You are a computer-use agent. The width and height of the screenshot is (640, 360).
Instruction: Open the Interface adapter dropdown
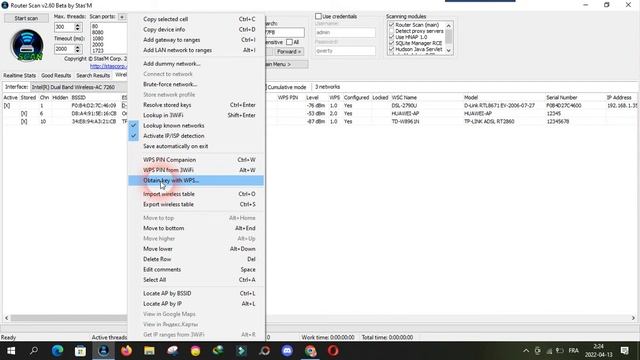(x=79, y=87)
